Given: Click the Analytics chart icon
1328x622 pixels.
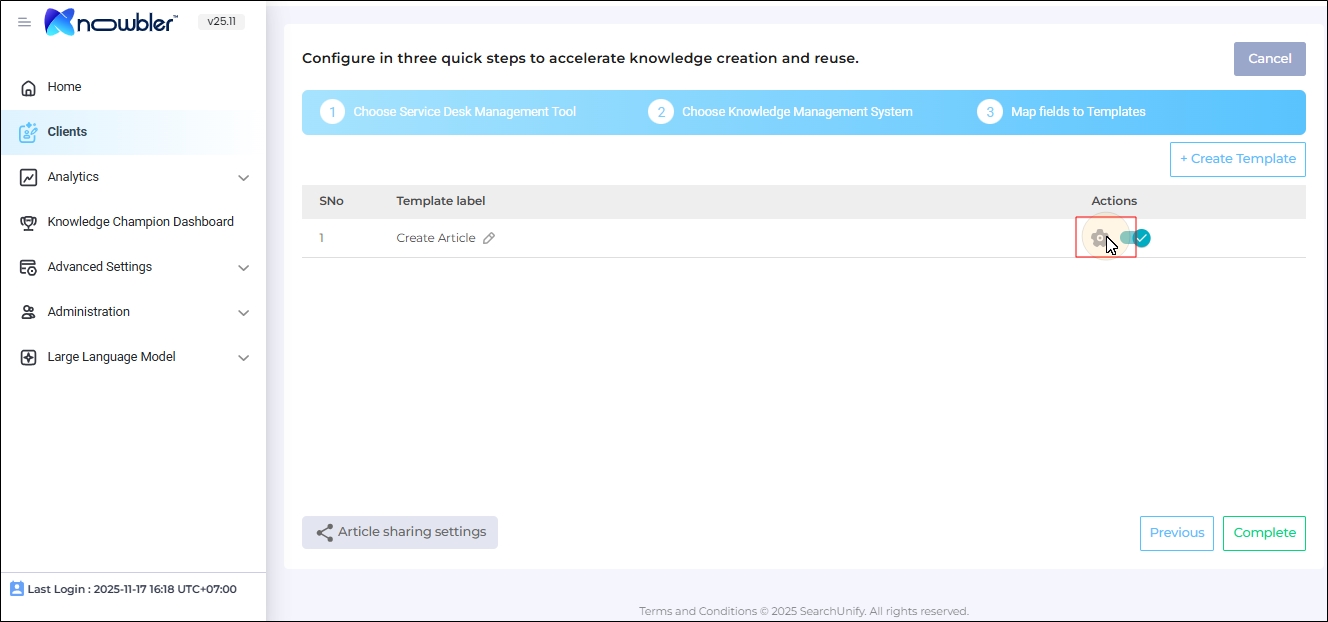Looking at the screenshot, I should [x=29, y=177].
